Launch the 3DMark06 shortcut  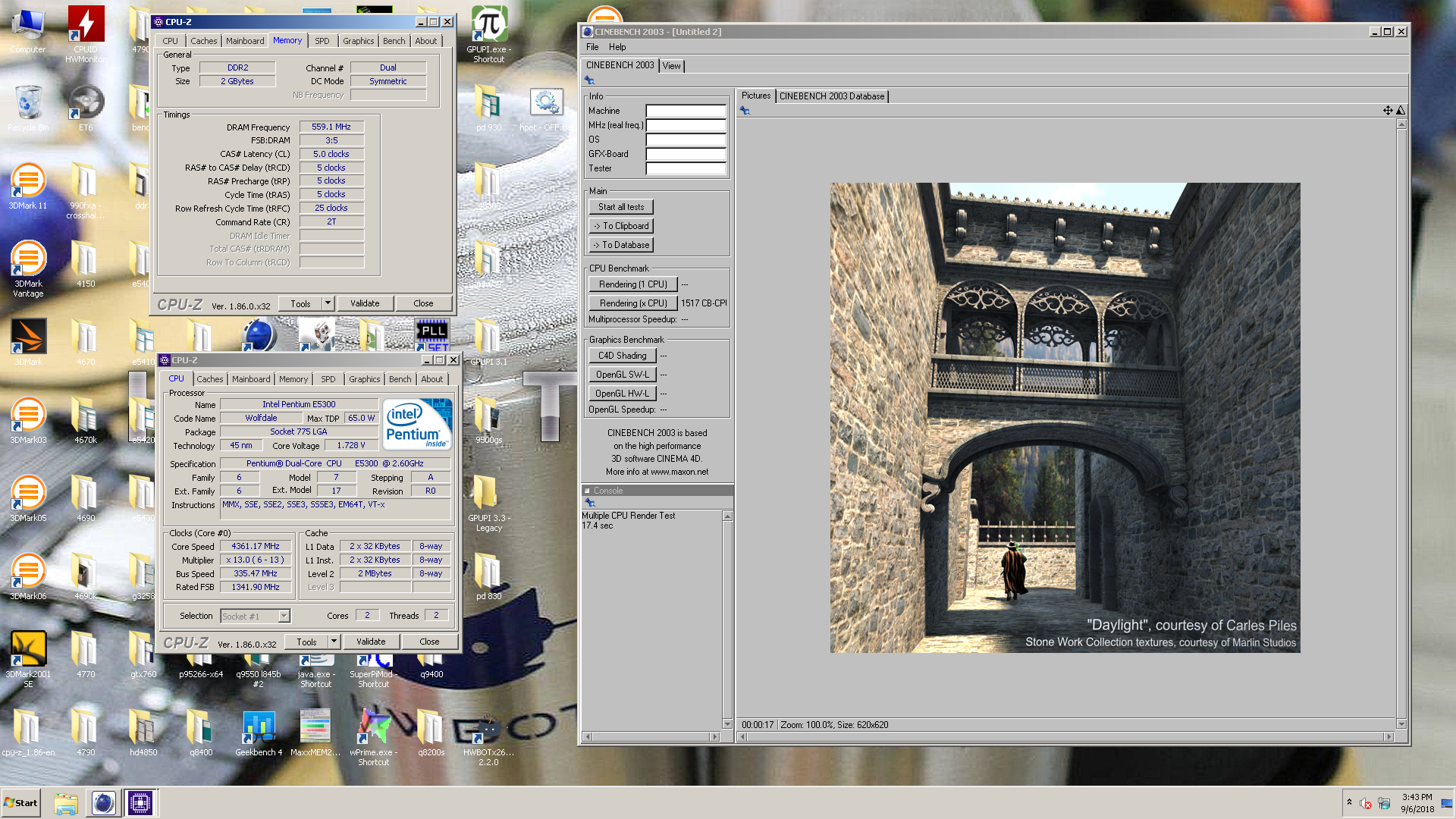tap(28, 577)
